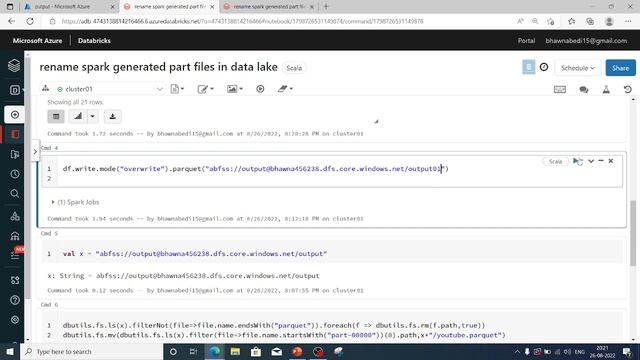Click the Share button
Image resolution: width=640 pixels, height=360 pixels.
[x=620, y=68]
